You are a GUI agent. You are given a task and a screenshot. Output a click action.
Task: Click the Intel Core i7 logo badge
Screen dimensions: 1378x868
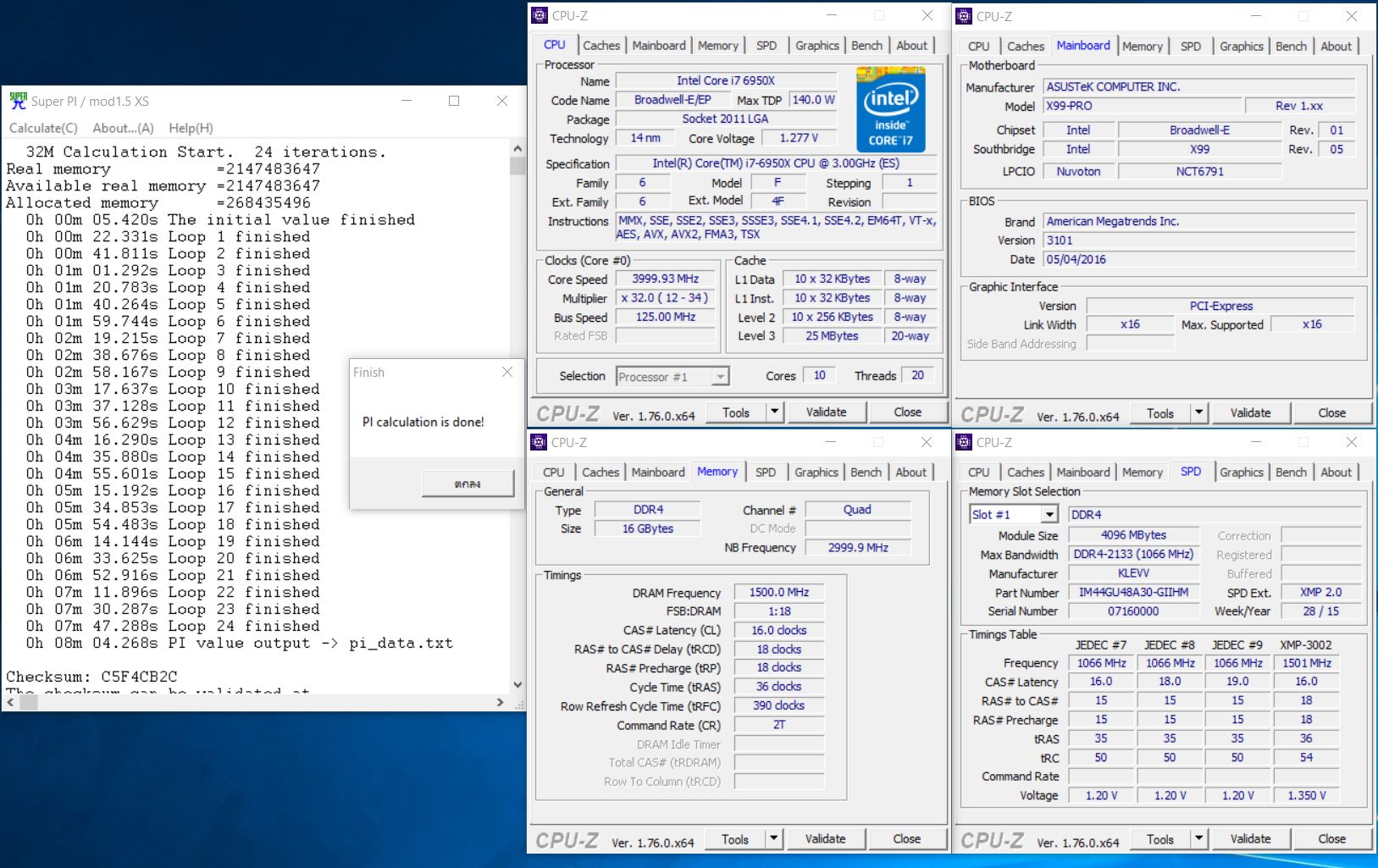890,111
